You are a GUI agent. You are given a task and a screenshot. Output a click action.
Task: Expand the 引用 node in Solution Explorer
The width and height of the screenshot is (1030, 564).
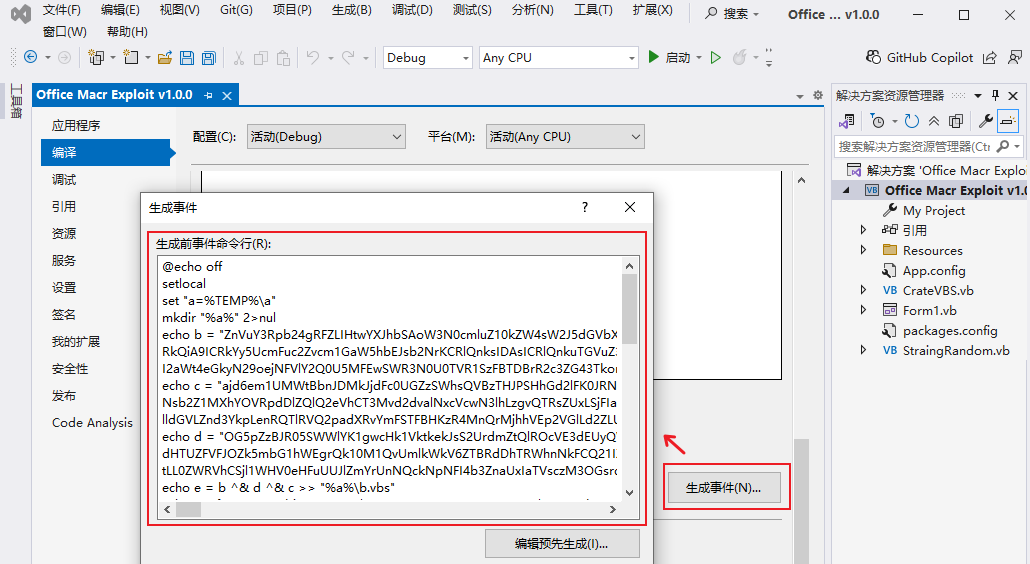click(864, 230)
